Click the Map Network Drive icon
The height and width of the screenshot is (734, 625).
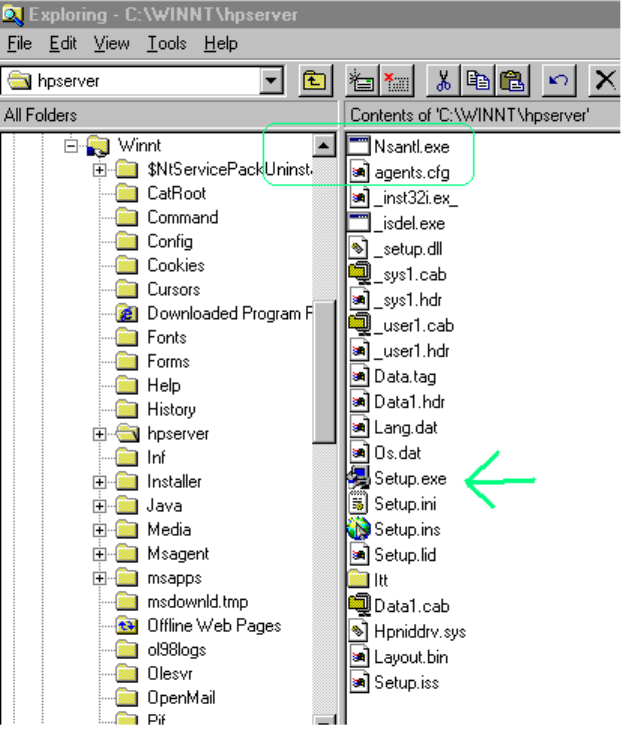click(362, 81)
